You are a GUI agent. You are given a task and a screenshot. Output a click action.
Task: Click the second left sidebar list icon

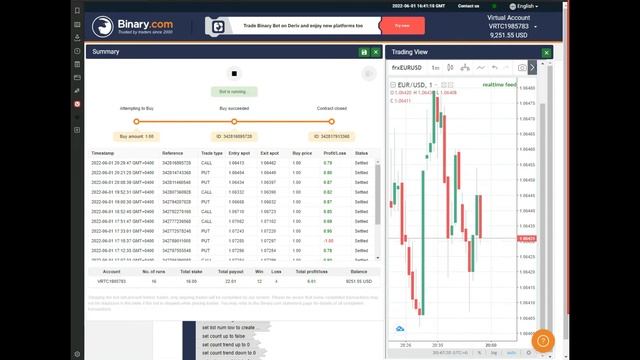pyautogui.click(x=77, y=24)
